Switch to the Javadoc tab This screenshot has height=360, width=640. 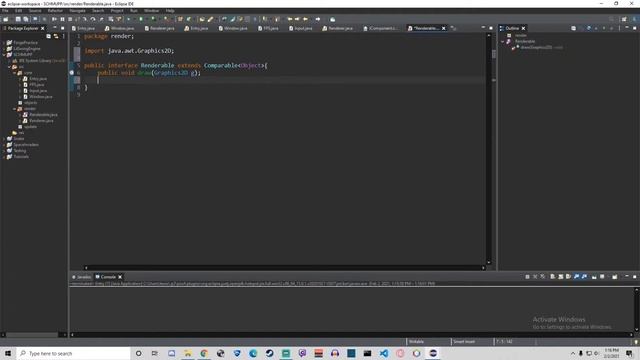(82, 277)
